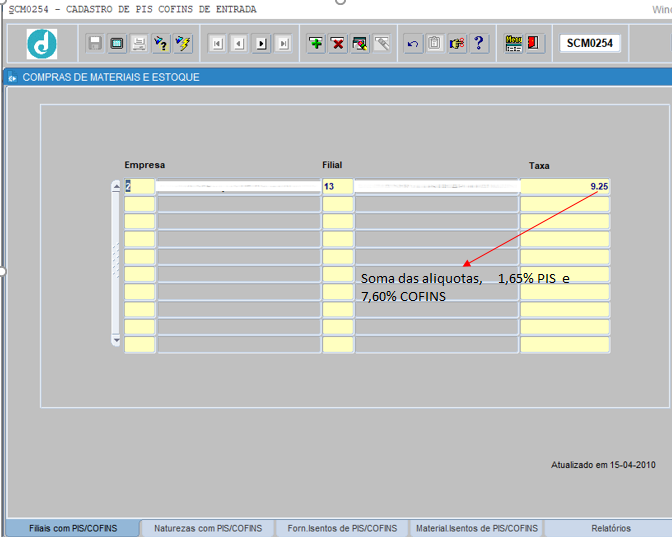Go to first record
Screen dimensions: 672x537
pos(217,43)
